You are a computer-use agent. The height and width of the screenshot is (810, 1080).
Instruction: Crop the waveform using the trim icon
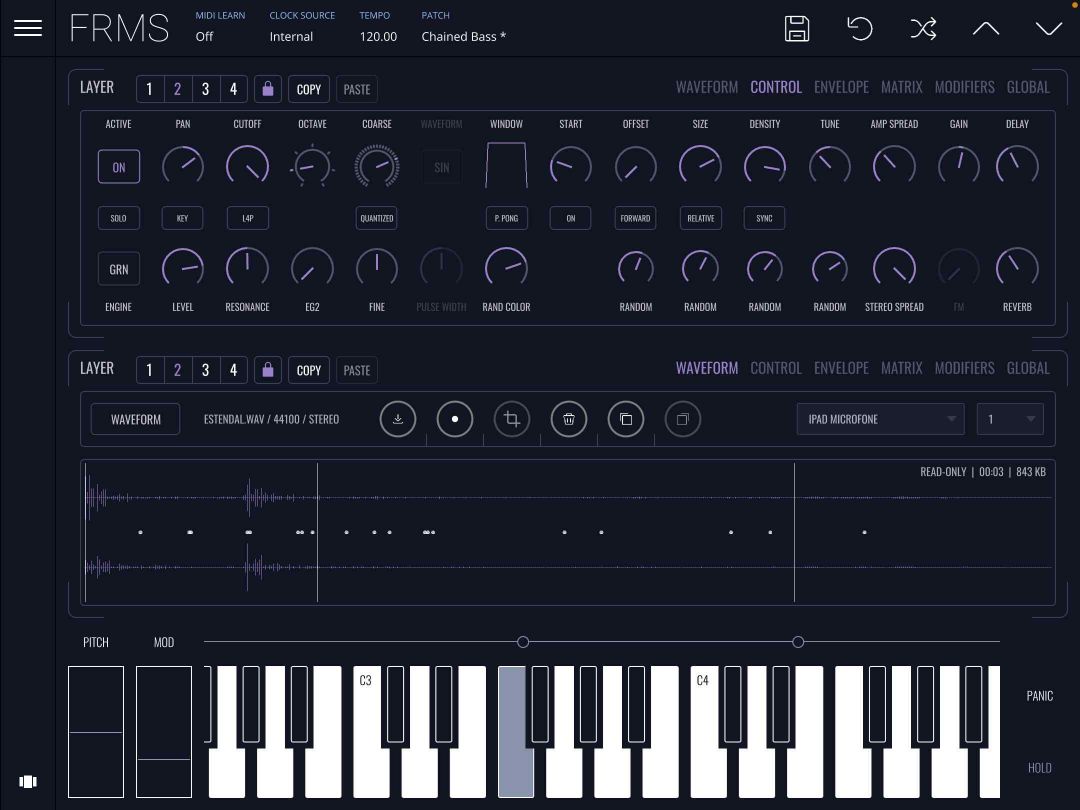tap(512, 419)
